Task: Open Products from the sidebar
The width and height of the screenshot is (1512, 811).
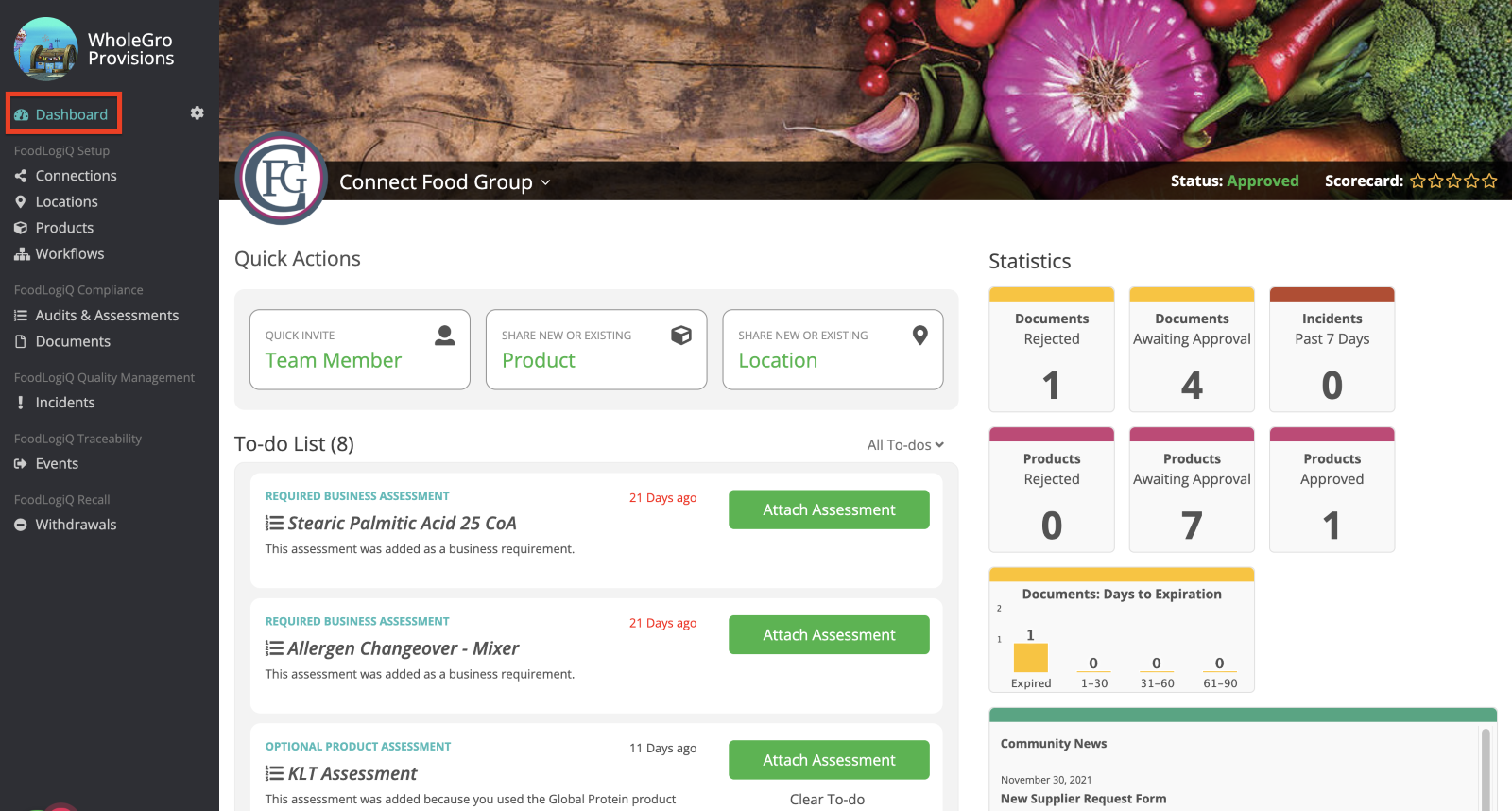Action: [x=64, y=228]
